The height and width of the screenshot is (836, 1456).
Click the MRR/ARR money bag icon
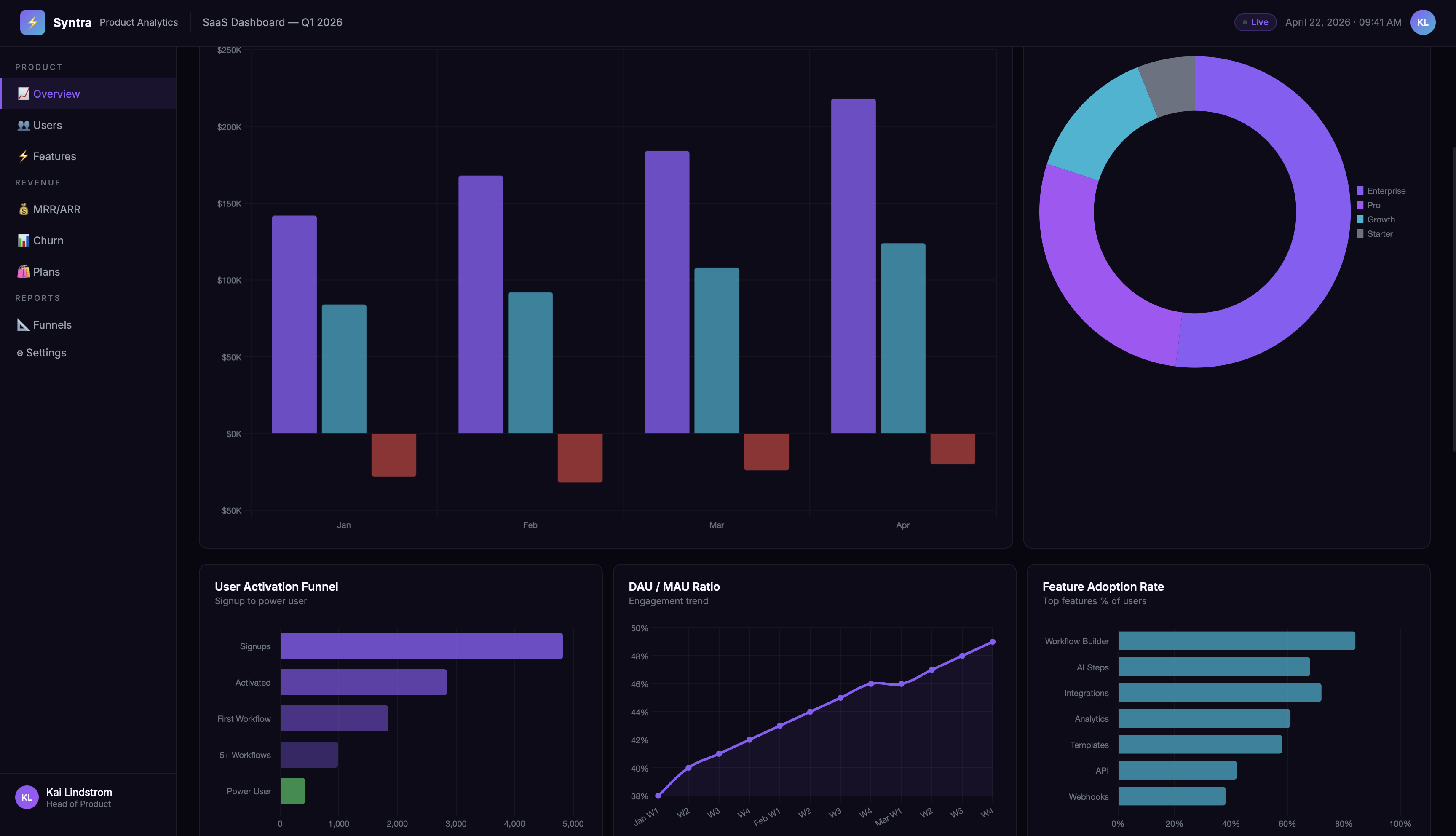click(x=24, y=209)
